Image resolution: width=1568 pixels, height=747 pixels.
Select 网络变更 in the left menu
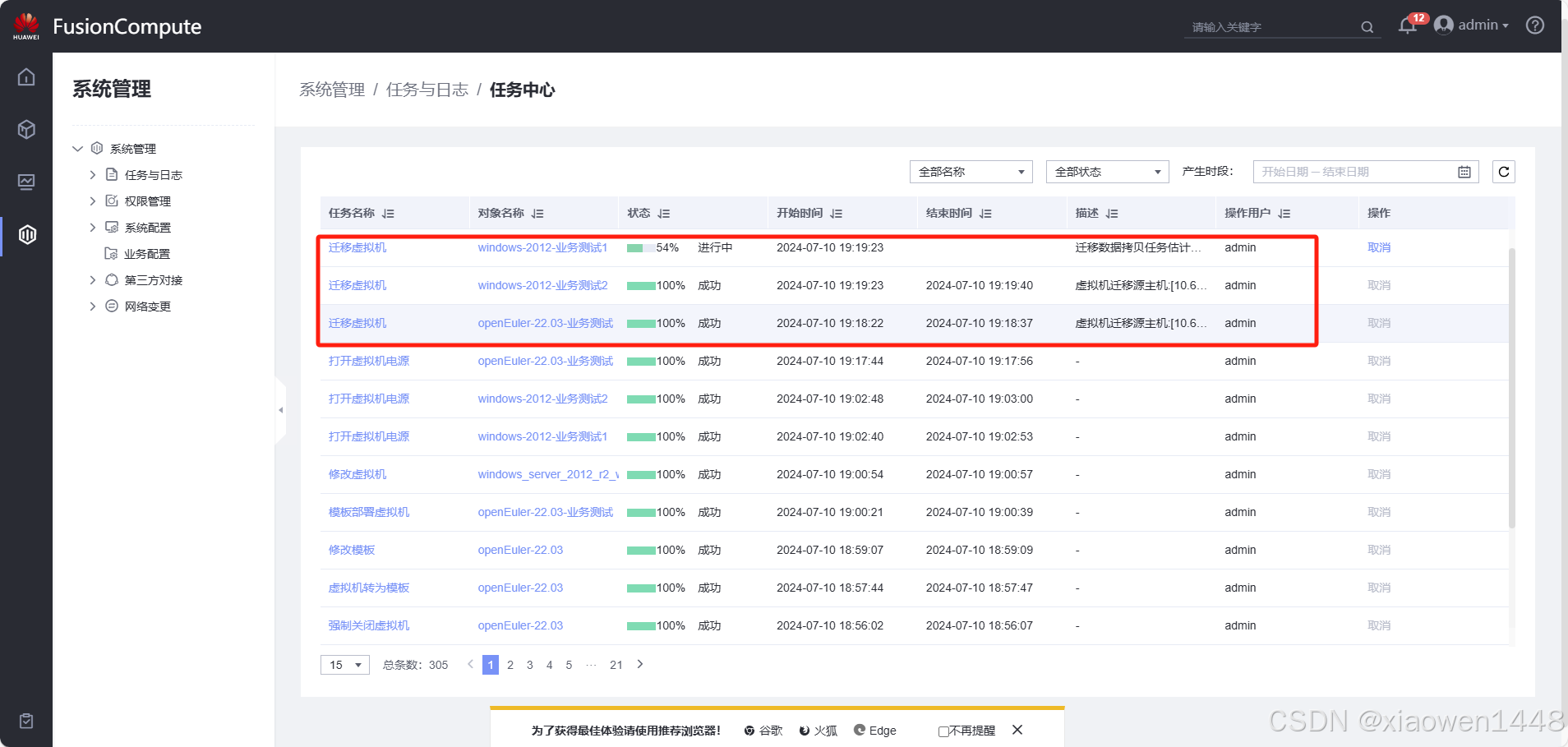(x=147, y=306)
